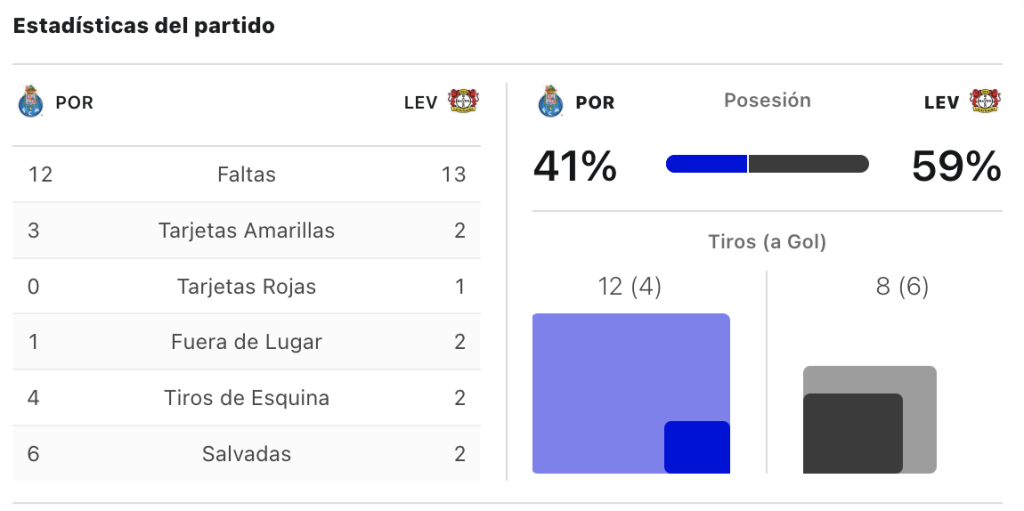1024x511 pixels.
Task: Select the Fuera de Lugar row
Action: coord(246,342)
